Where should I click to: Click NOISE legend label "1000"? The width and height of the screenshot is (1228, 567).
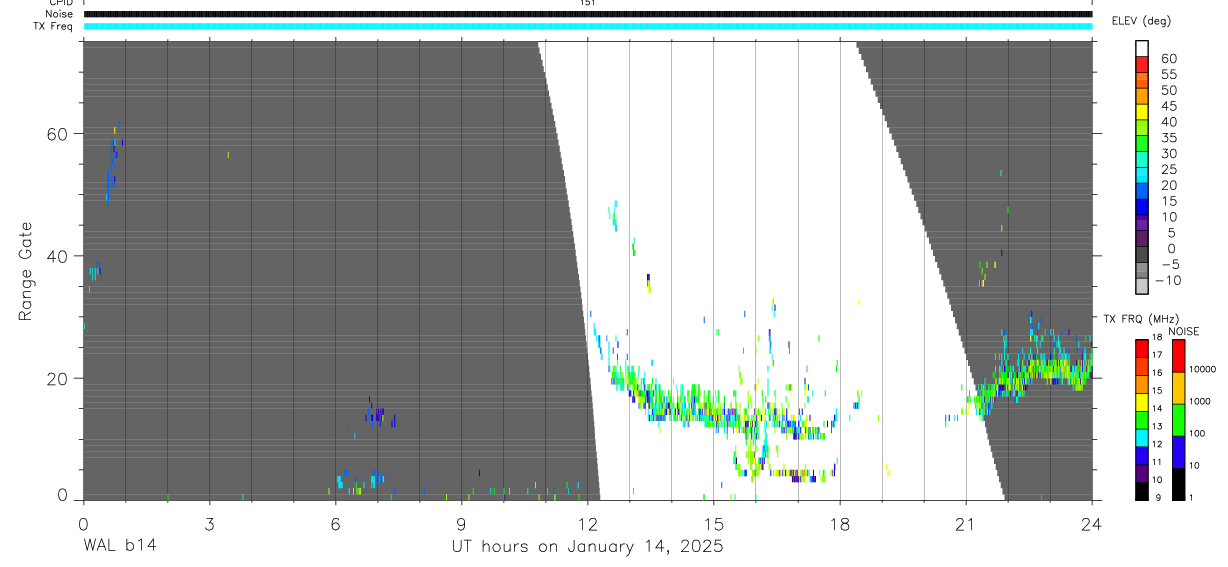(x=1201, y=401)
